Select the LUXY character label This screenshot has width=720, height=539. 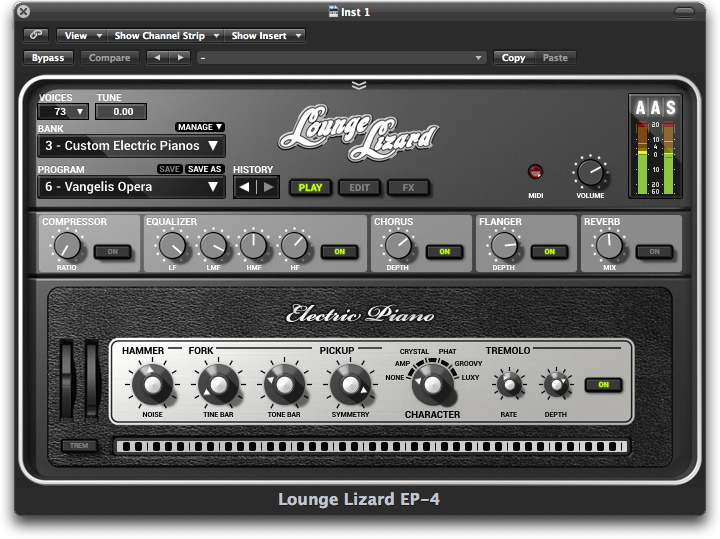coord(470,377)
